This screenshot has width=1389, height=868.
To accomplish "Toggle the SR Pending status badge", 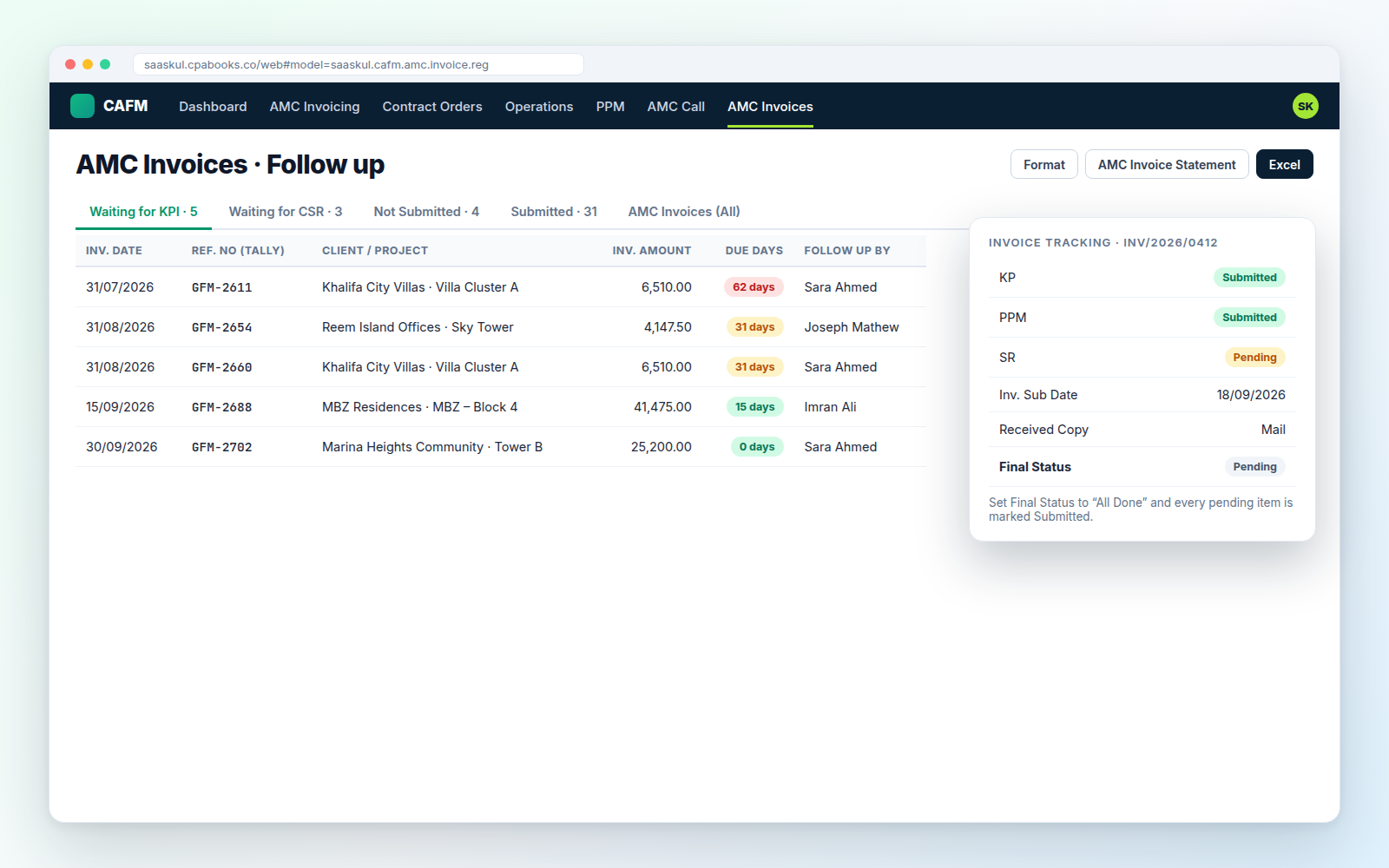I will [x=1254, y=358].
